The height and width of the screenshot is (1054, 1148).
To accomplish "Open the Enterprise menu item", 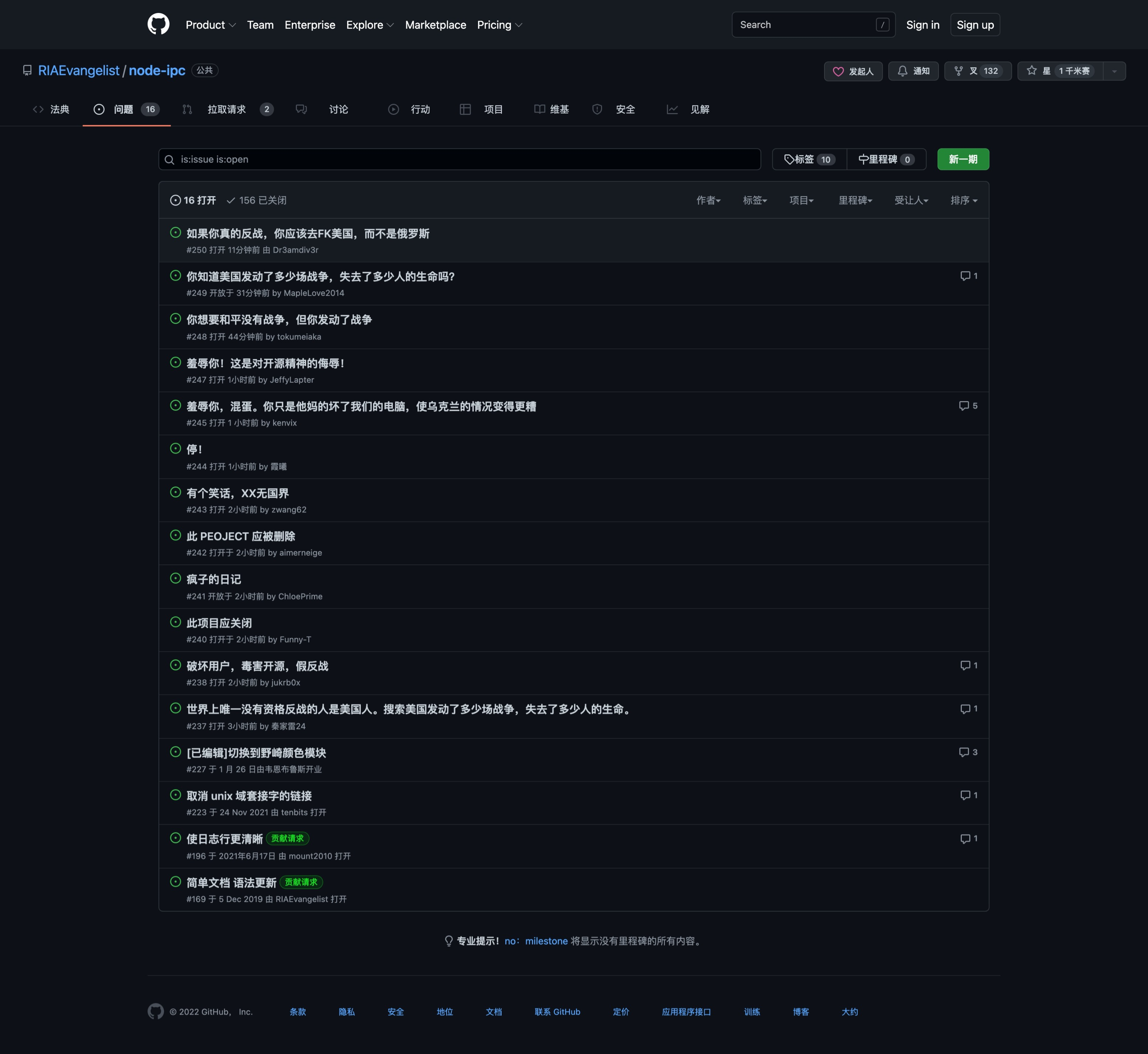I will pyautogui.click(x=310, y=24).
